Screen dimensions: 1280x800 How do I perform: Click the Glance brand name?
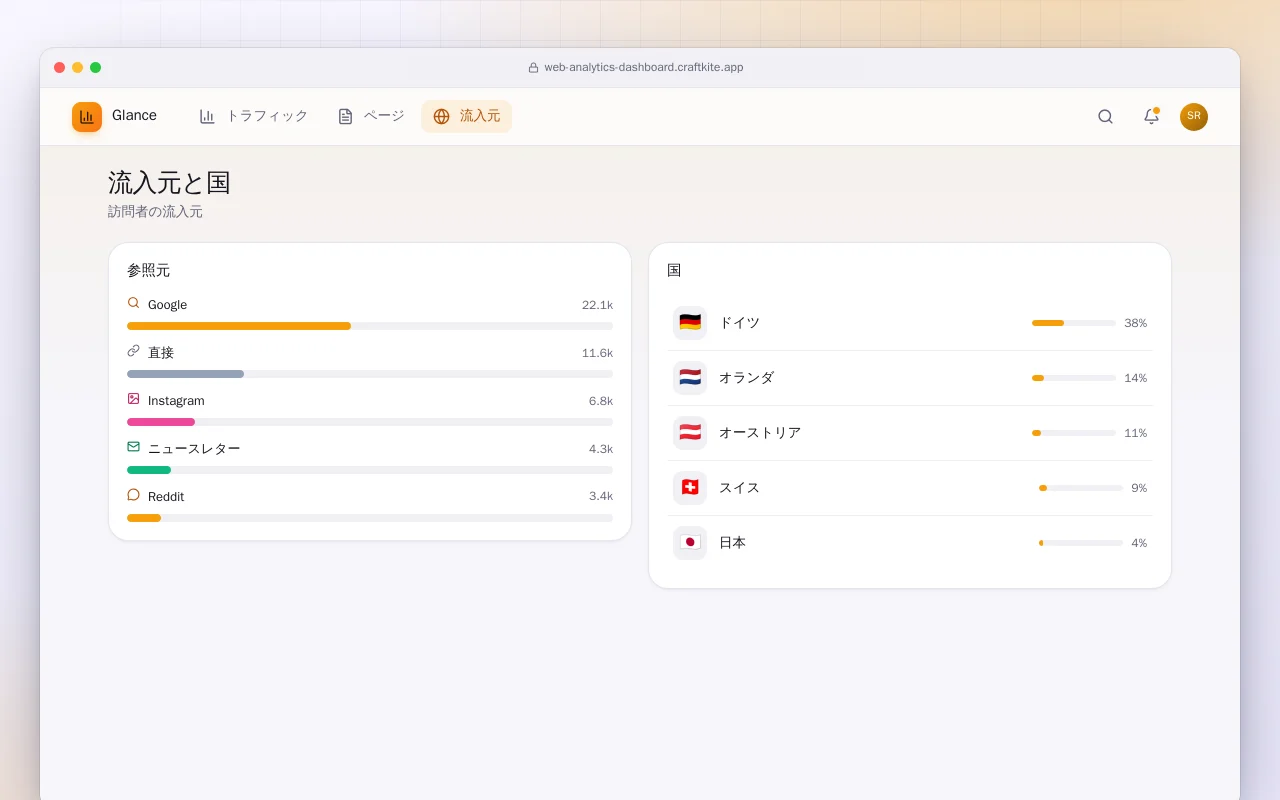134,116
